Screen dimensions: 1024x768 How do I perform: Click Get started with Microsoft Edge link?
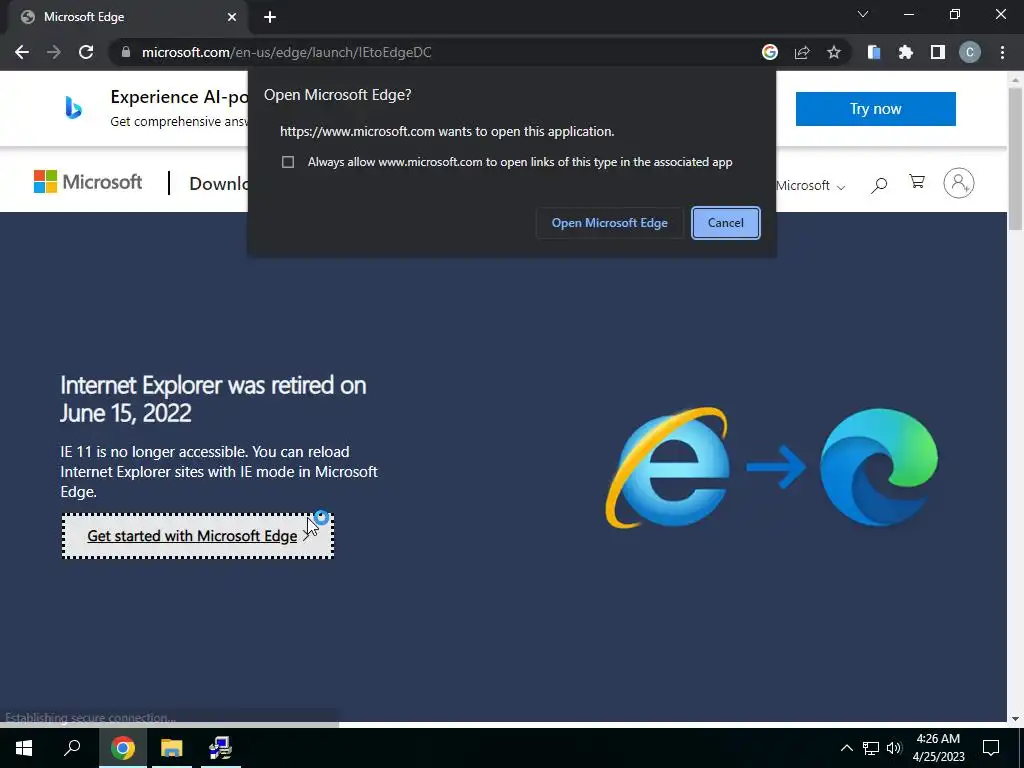point(198,536)
